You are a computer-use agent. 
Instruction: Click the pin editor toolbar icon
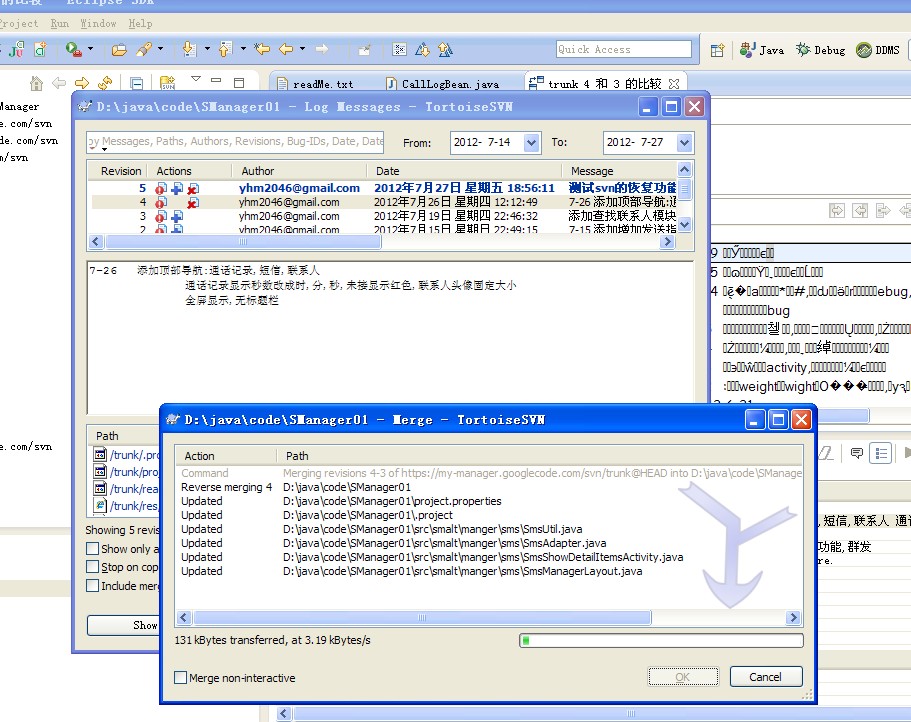tap(364, 50)
